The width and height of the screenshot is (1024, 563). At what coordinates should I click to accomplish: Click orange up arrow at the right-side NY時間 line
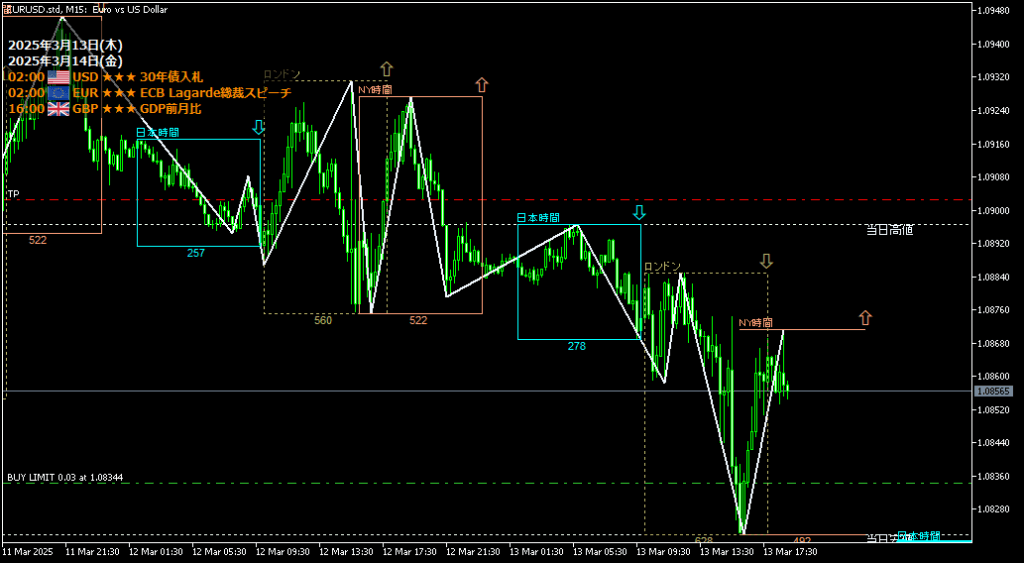865,318
